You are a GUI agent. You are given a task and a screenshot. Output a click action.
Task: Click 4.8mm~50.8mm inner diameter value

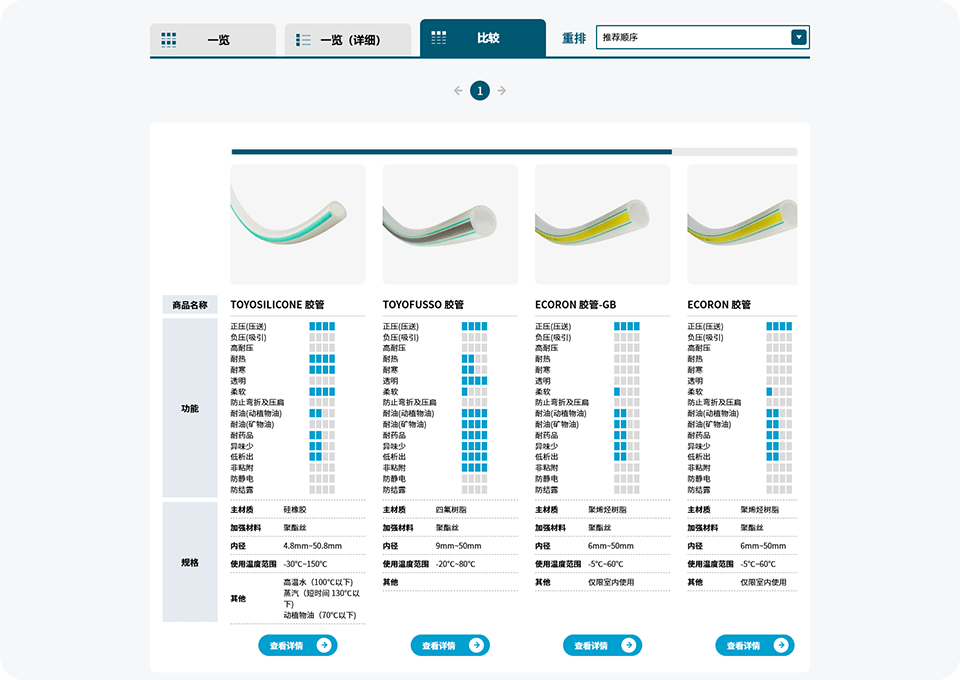coord(313,545)
